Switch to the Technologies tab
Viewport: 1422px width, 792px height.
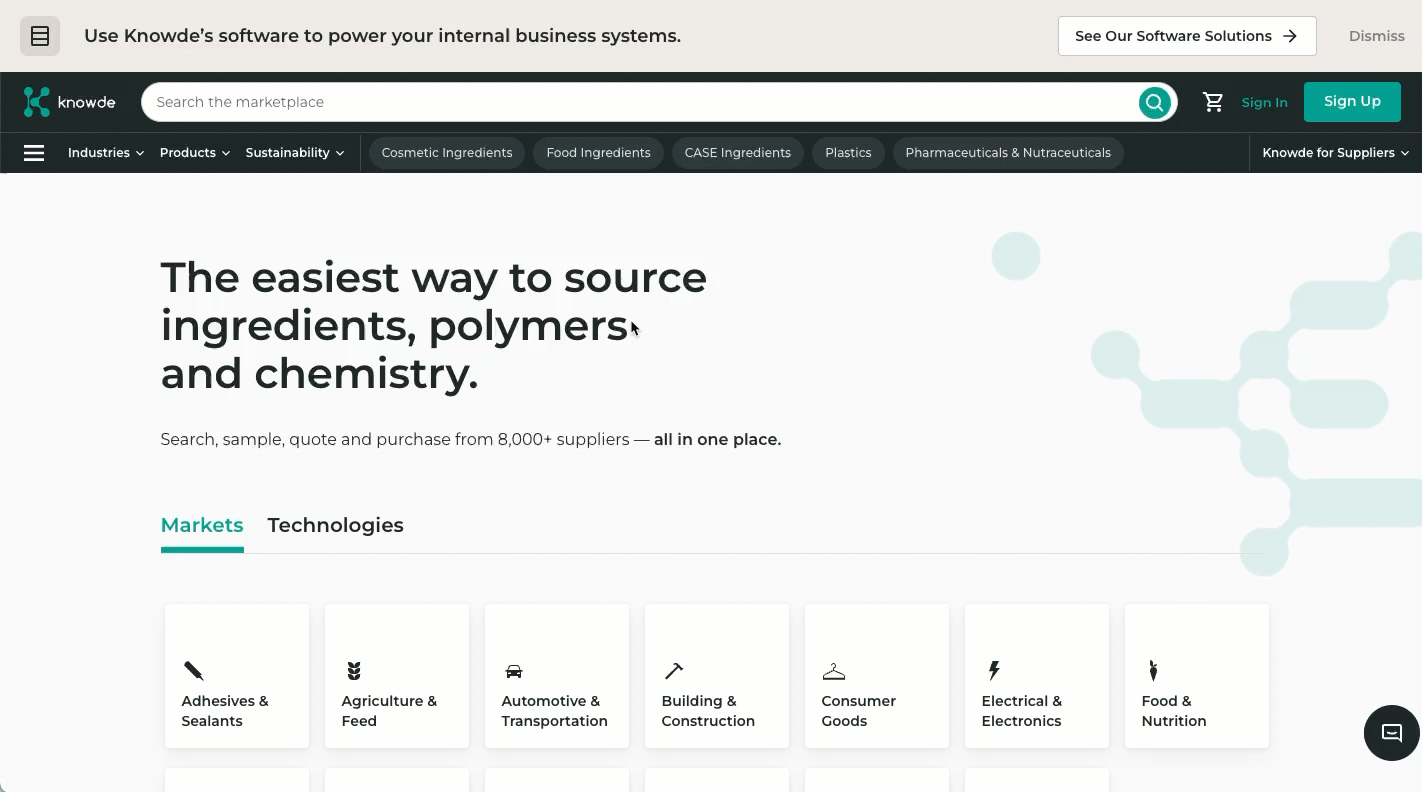tap(336, 526)
